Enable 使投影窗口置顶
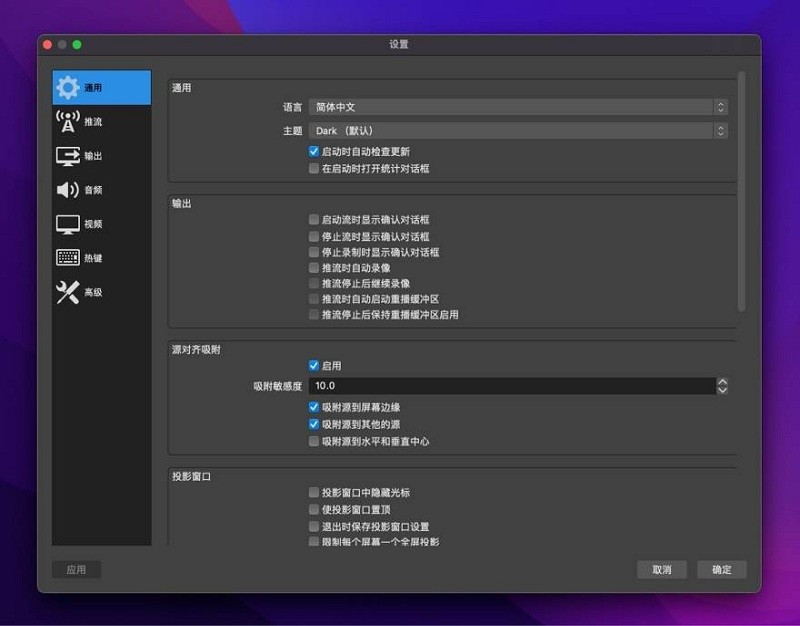 pos(314,509)
